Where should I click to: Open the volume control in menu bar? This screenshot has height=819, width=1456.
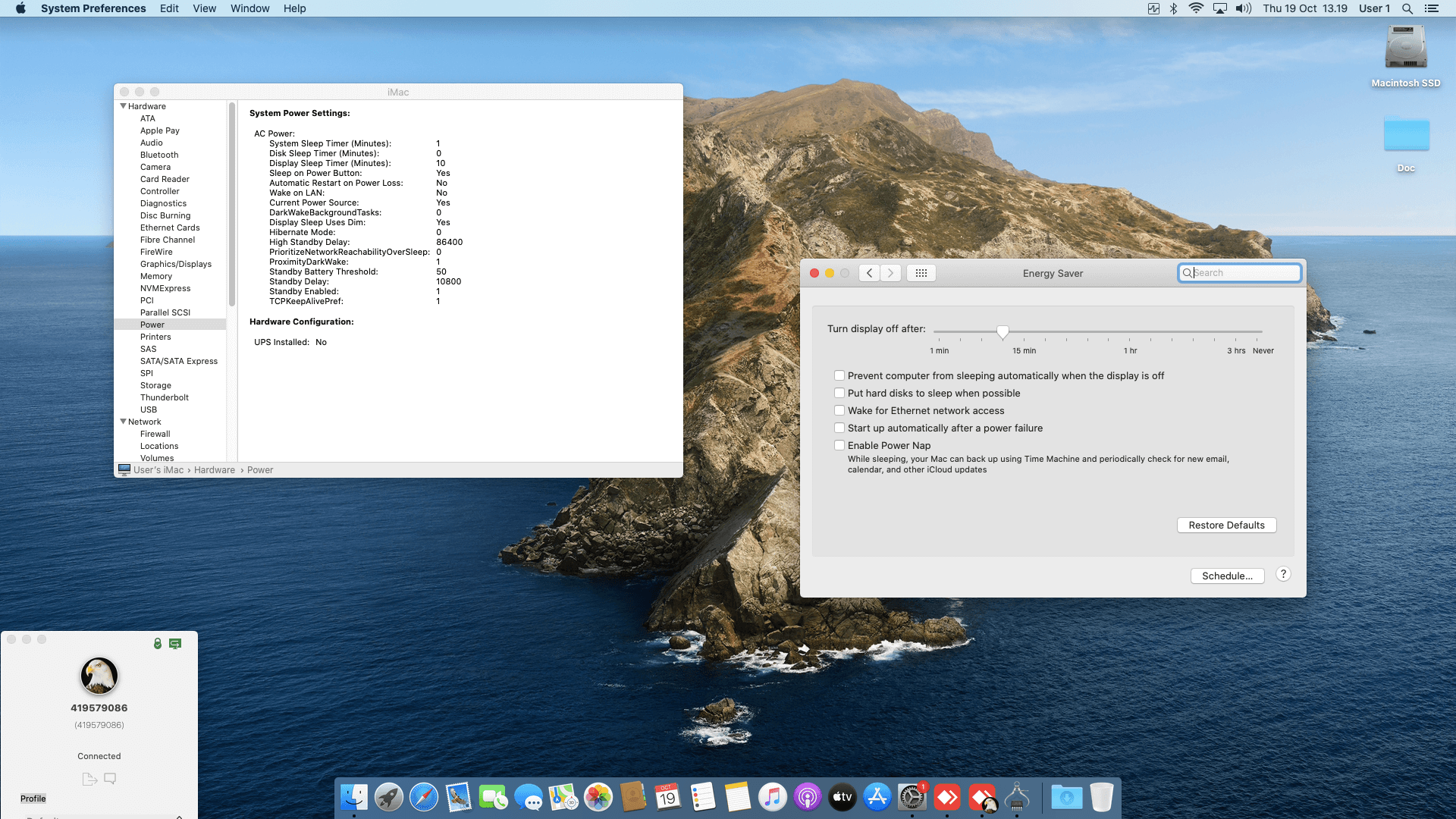pyautogui.click(x=1244, y=8)
